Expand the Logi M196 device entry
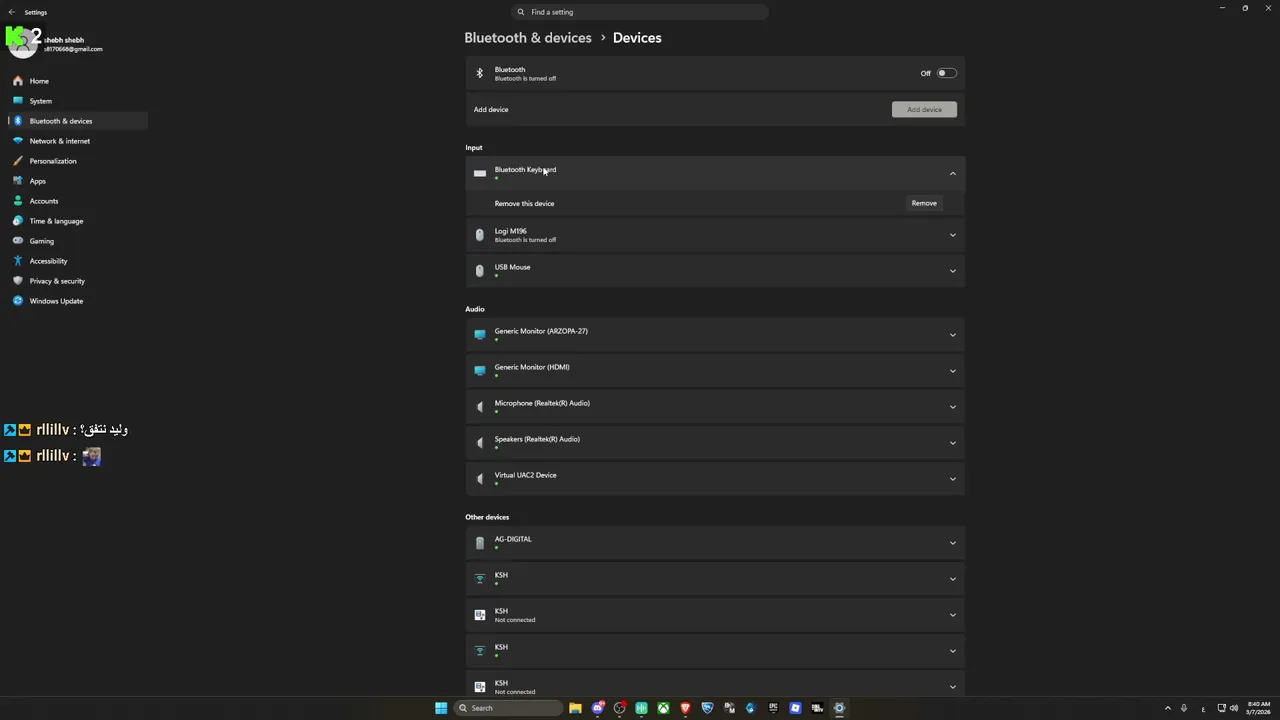The image size is (1280, 720). click(x=952, y=235)
